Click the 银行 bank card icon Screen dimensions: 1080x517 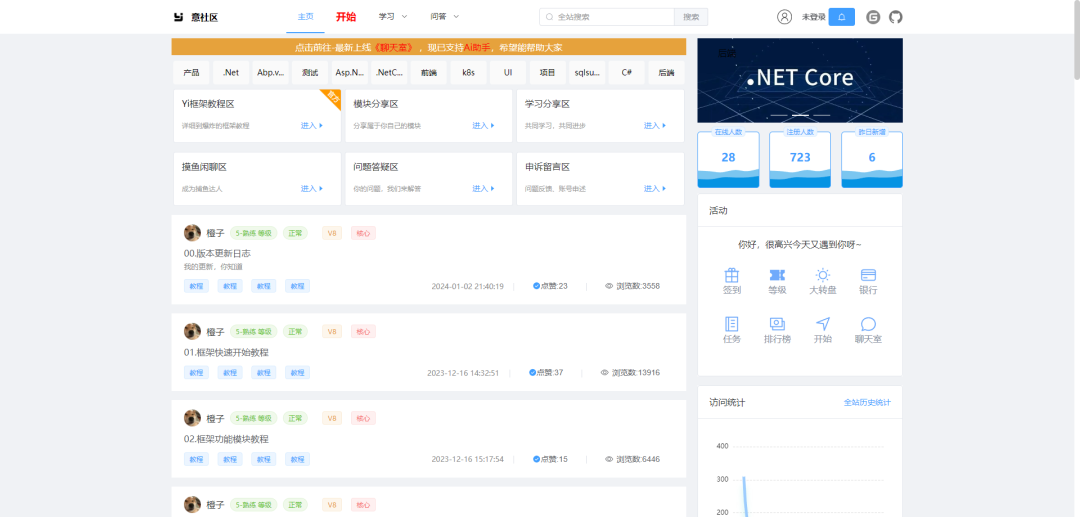867,275
